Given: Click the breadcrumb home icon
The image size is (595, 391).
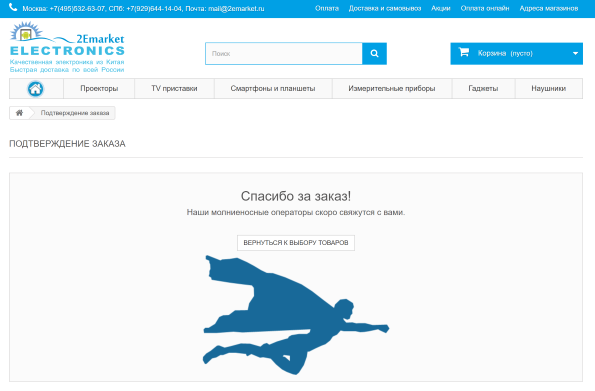Looking at the screenshot, I should pyautogui.click(x=19, y=113).
